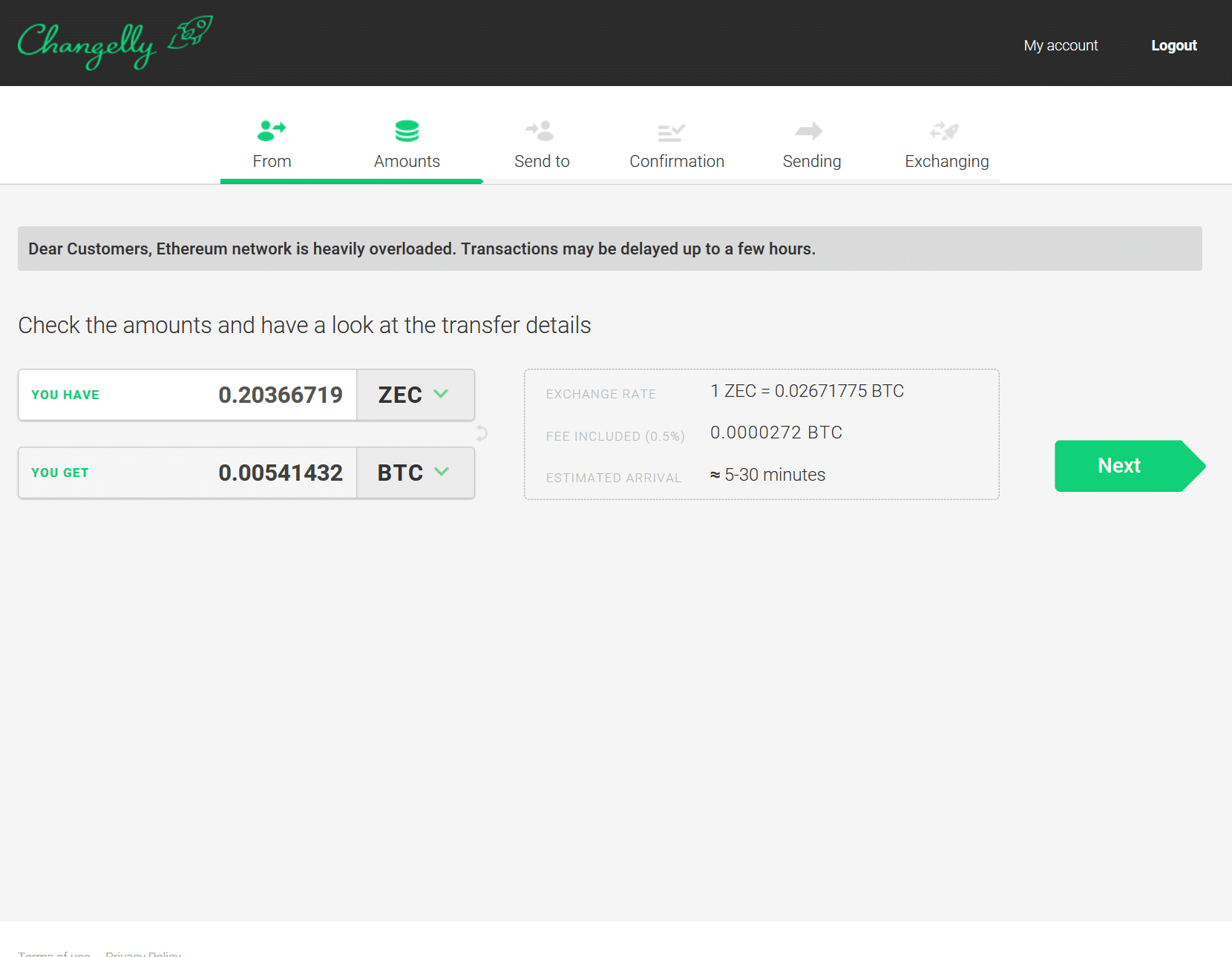Click the Changelly logo
The image size is (1232, 957).
coord(115,43)
